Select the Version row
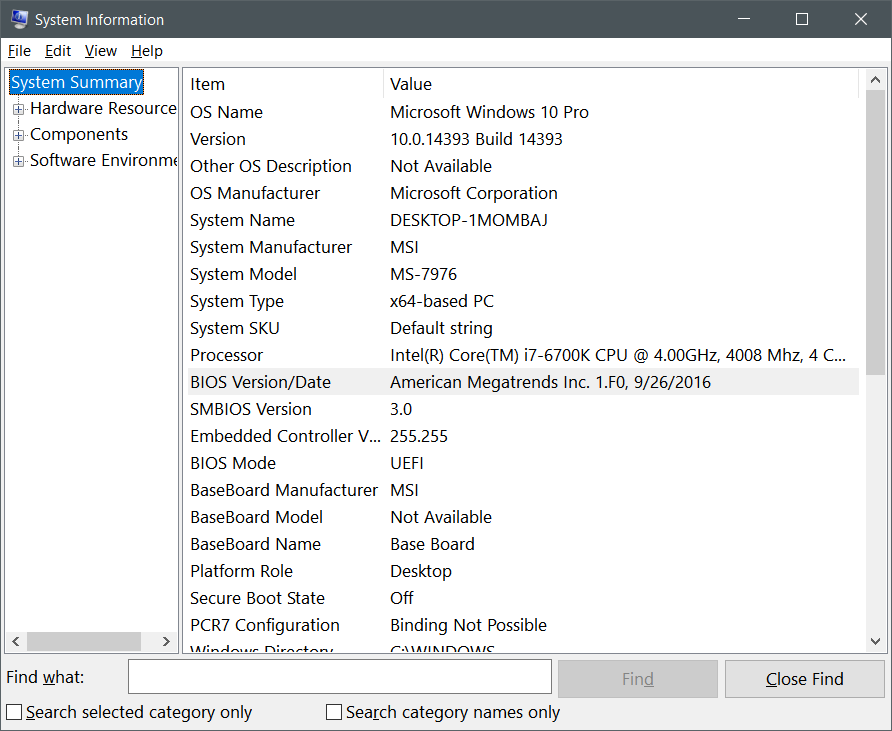 pos(523,139)
